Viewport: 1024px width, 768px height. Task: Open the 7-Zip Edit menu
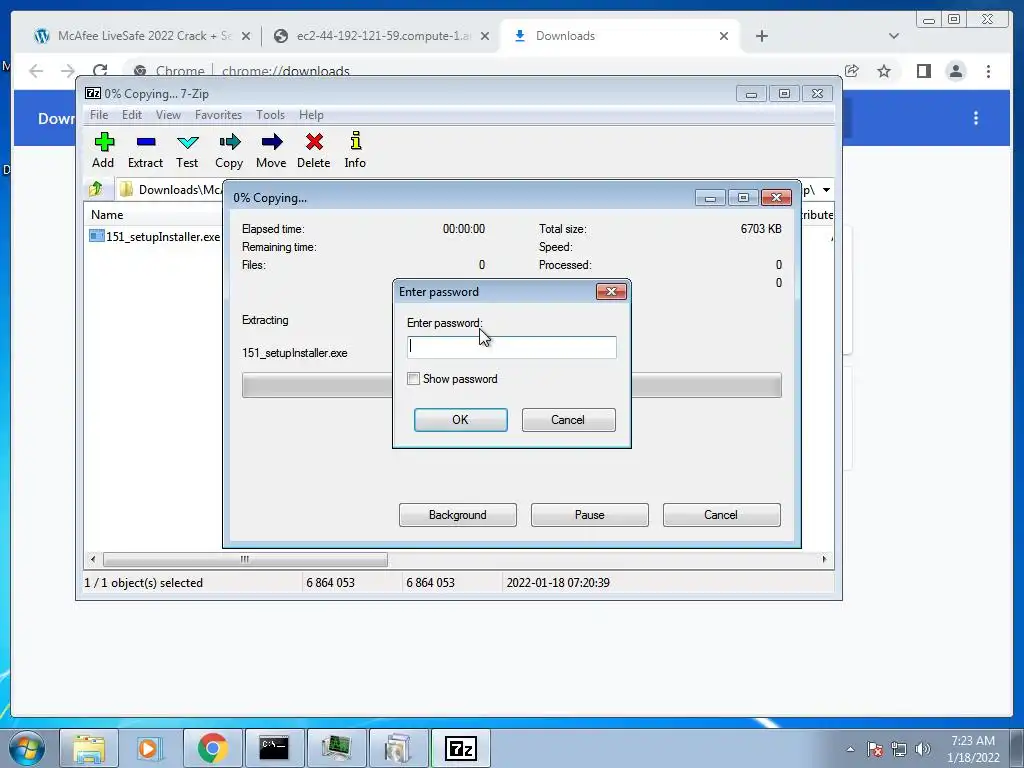click(132, 115)
